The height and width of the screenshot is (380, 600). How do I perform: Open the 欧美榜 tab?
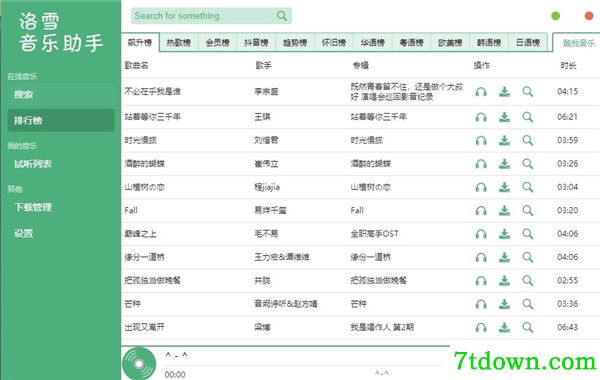point(450,42)
